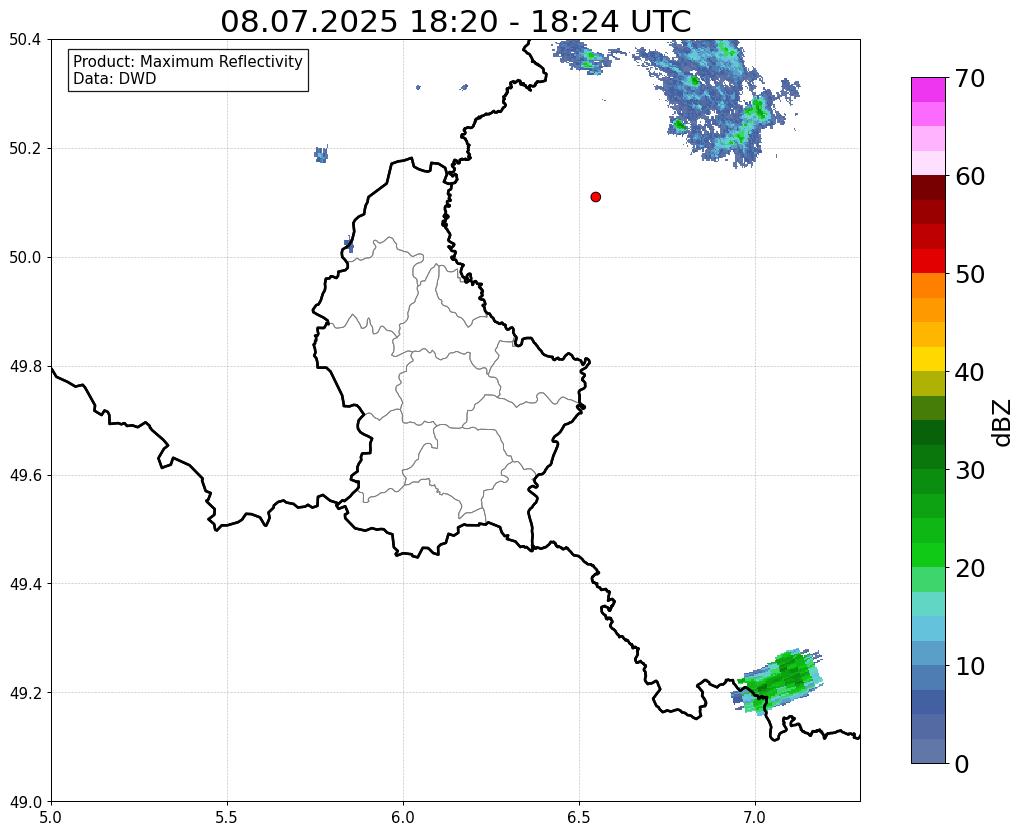Click colorbar tick label "20"

970,568
